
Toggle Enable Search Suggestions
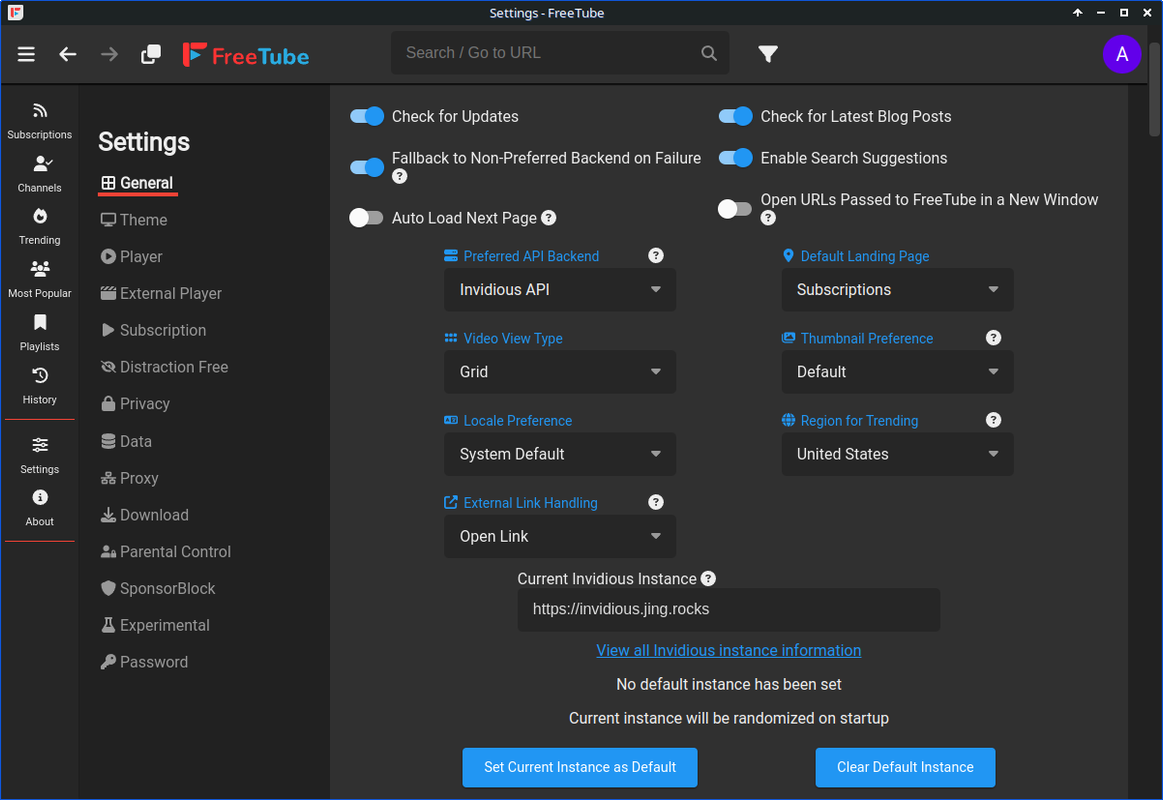[x=735, y=158]
